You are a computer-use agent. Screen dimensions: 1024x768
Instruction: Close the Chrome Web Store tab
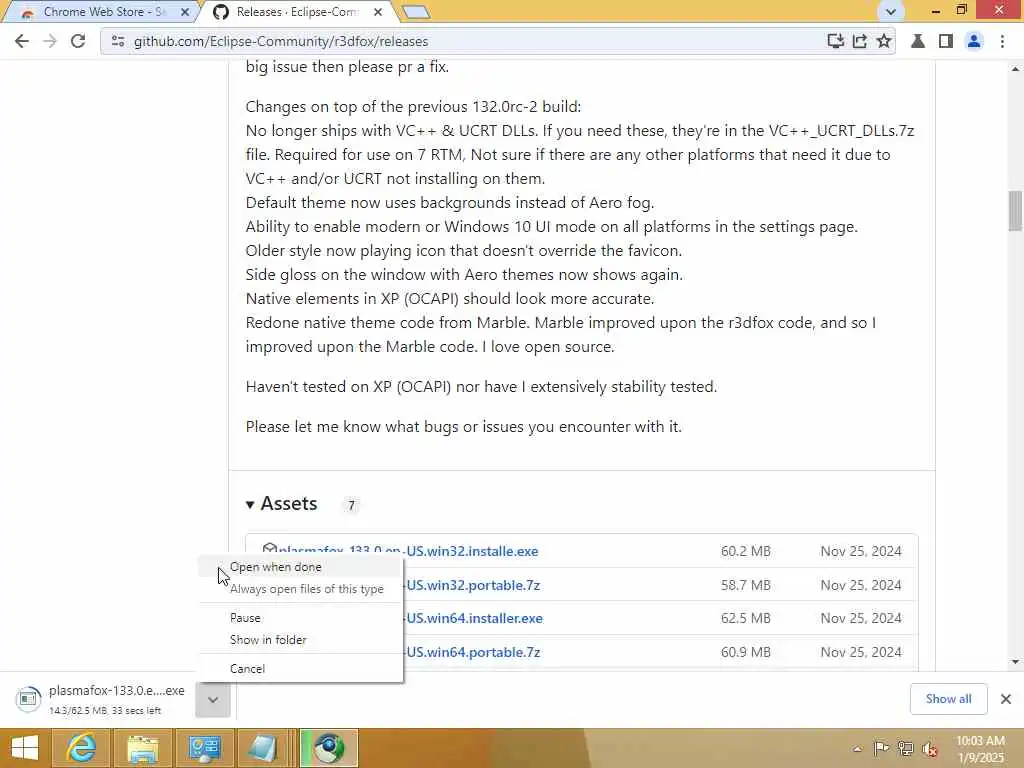click(185, 12)
